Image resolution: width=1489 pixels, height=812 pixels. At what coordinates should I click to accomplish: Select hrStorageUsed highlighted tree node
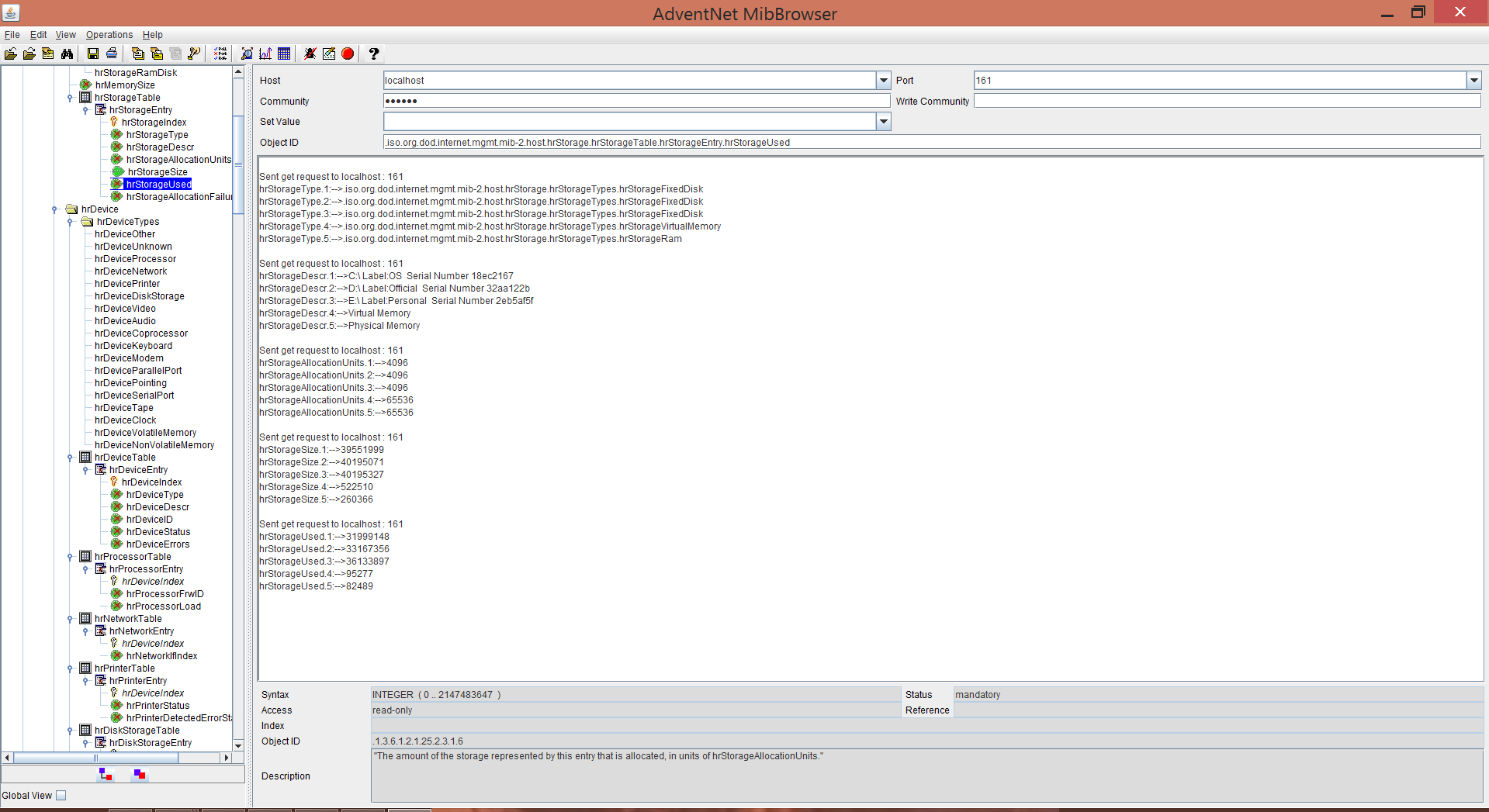[158, 185]
